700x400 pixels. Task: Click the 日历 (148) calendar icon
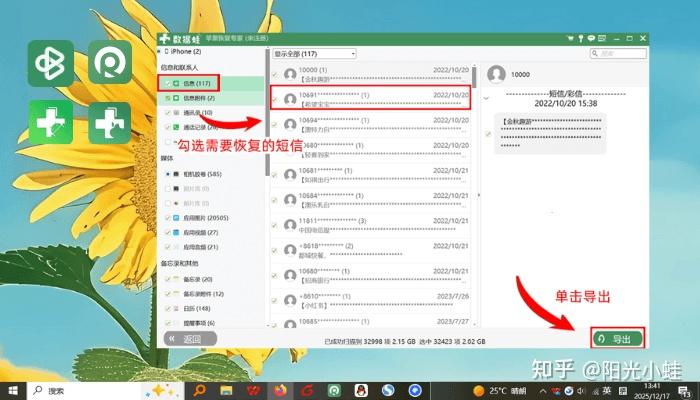click(x=176, y=308)
